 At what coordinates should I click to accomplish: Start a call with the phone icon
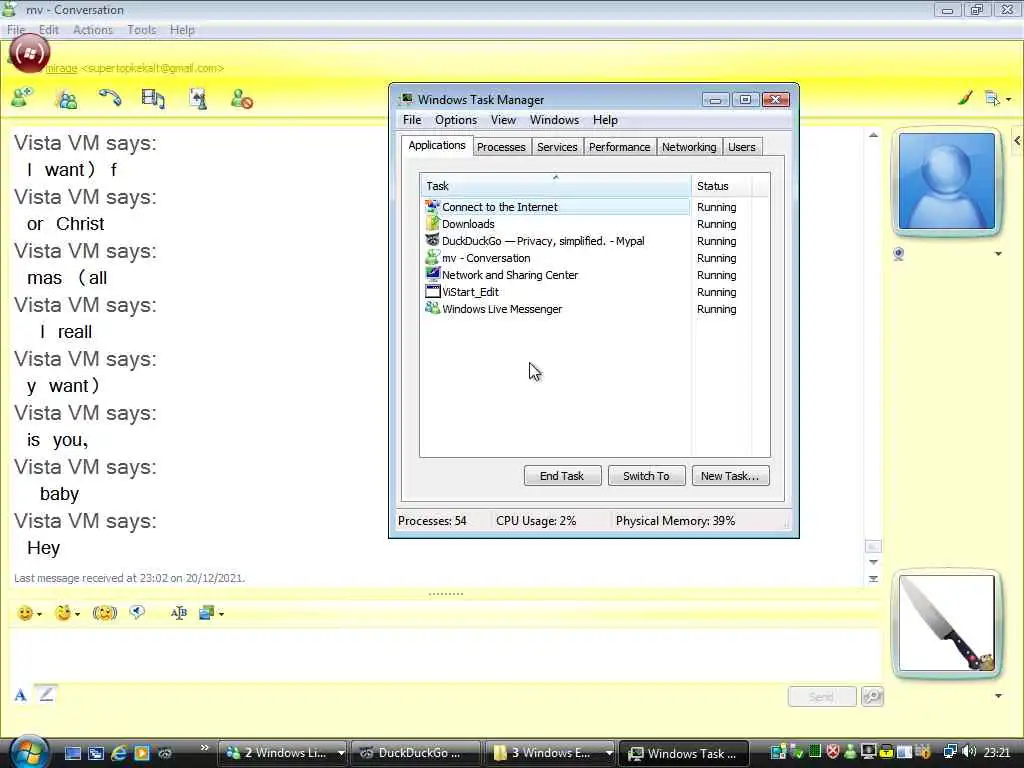coord(110,98)
